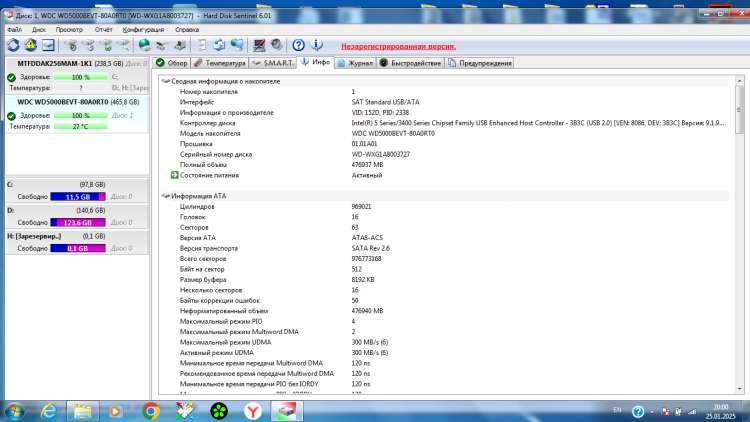Select the Полный объём row
Screen dimensions: 750x422
[445, 165]
